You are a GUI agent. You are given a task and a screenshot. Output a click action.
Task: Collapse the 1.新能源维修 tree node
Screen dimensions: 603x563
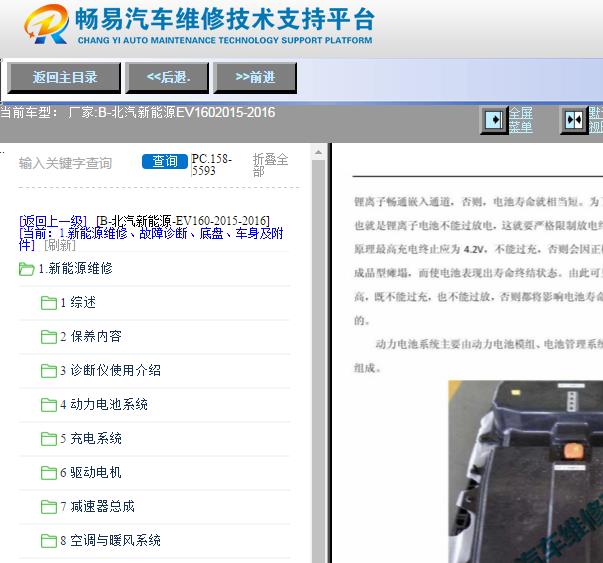click(x=75, y=268)
